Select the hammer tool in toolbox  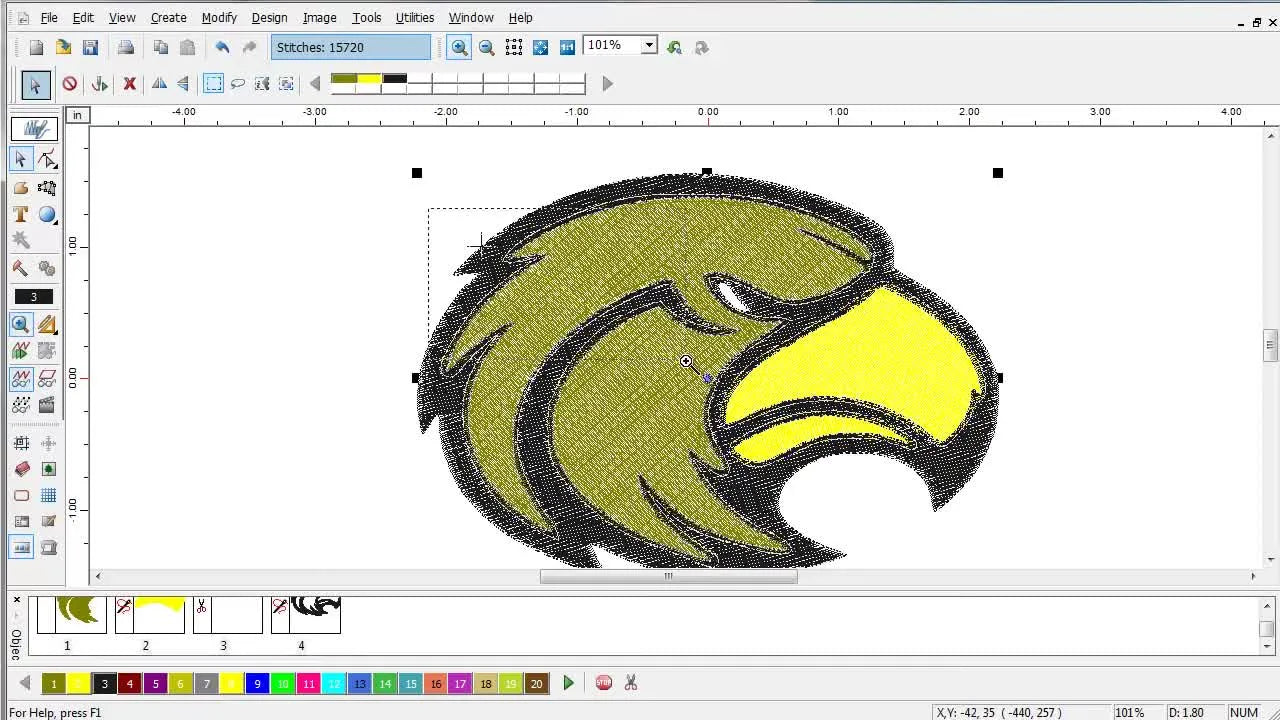click(21, 269)
